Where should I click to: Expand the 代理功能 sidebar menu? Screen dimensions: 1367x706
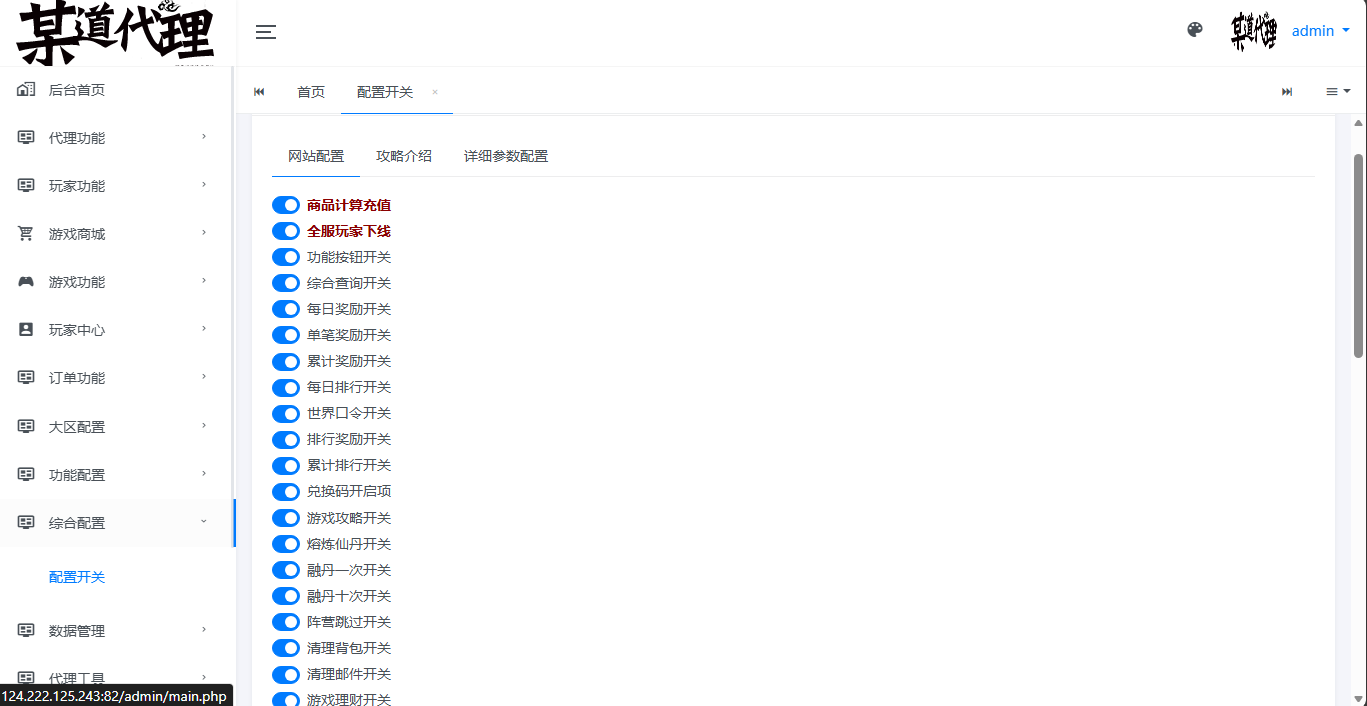116,138
